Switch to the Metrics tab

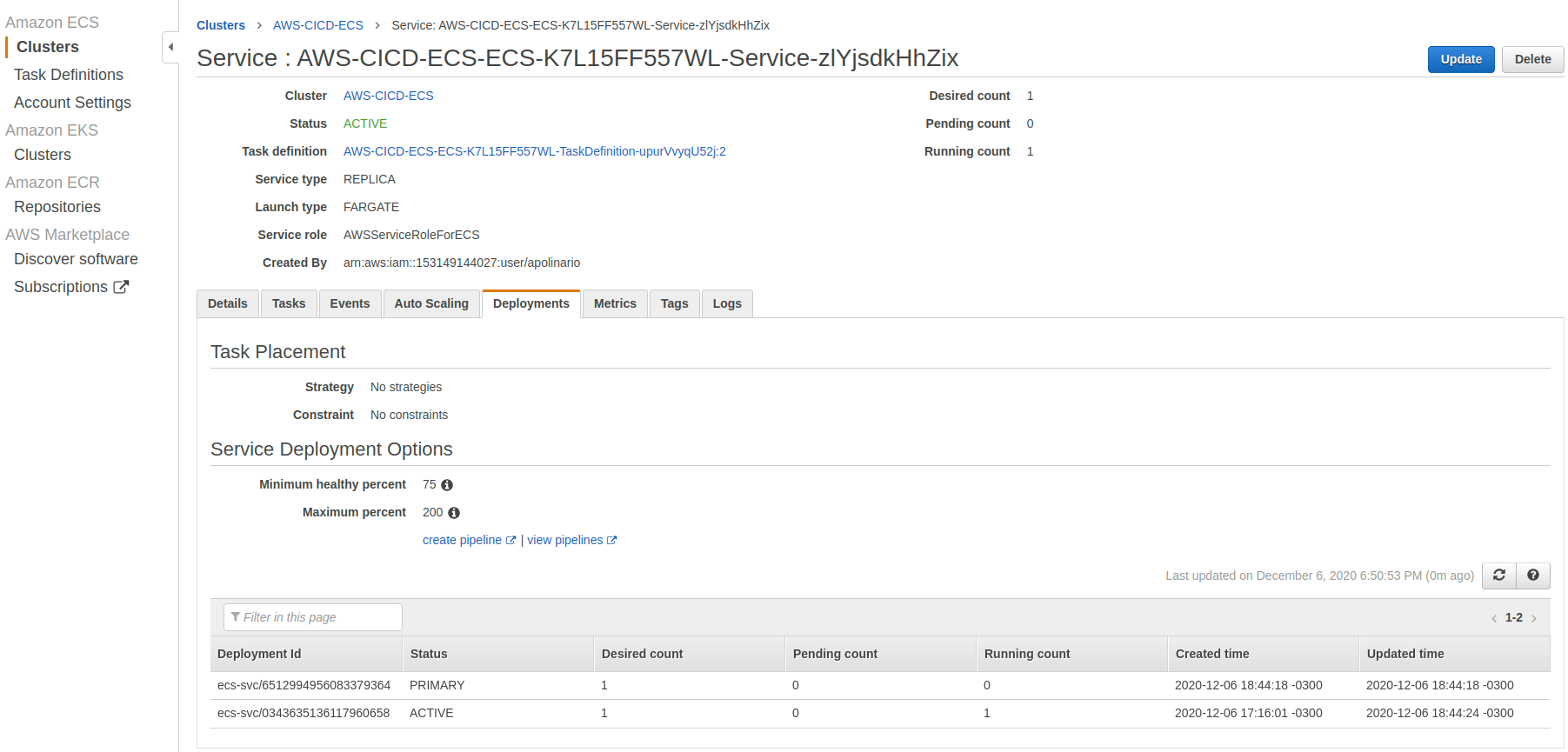coord(615,303)
